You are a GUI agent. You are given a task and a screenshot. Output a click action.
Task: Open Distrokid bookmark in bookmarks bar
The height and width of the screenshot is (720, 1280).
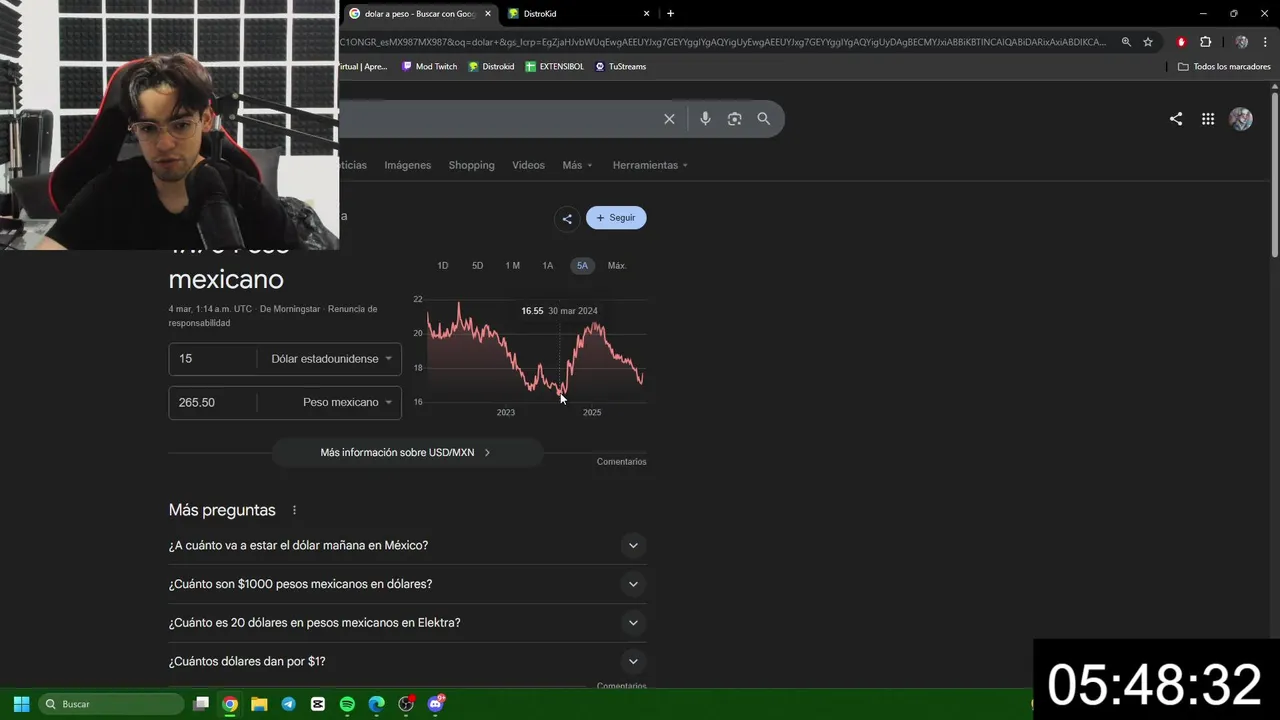[491, 67]
